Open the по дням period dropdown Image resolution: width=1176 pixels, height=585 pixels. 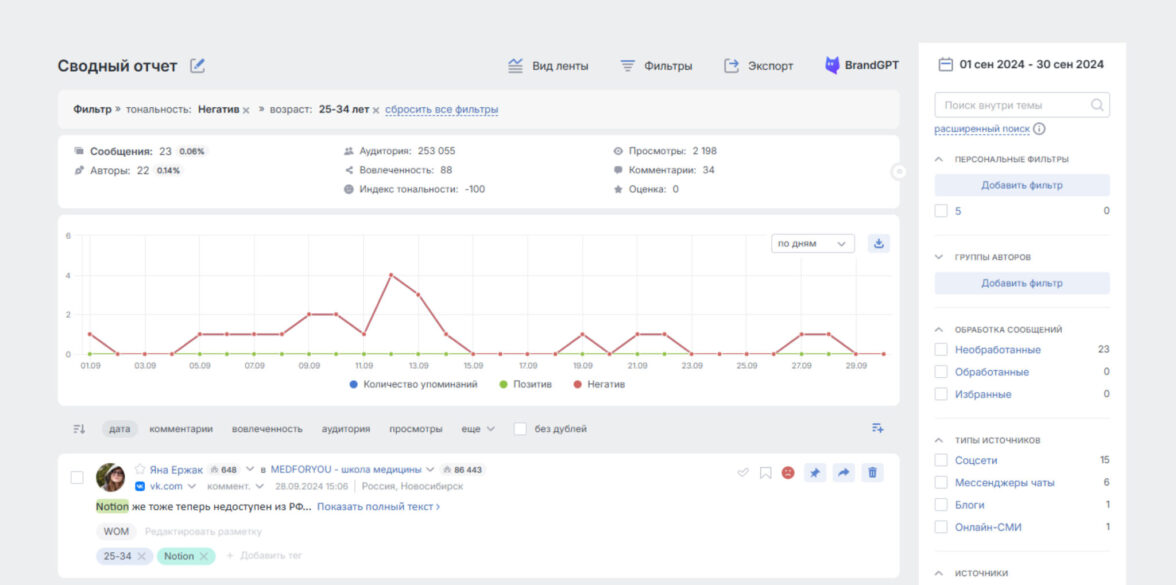[x=812, y=243]
